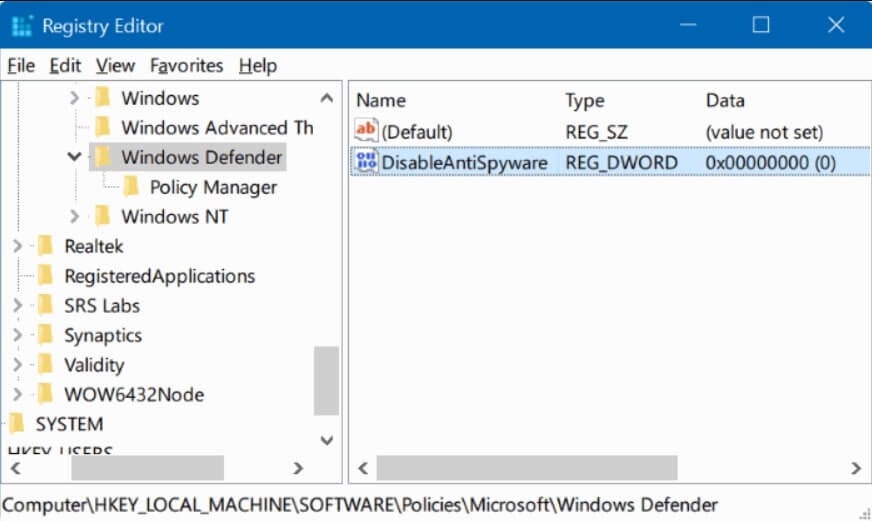Expand the Windows NT key
Viewport: 872px width, 521px height.
pyautogui.click(x=75, y=216)
